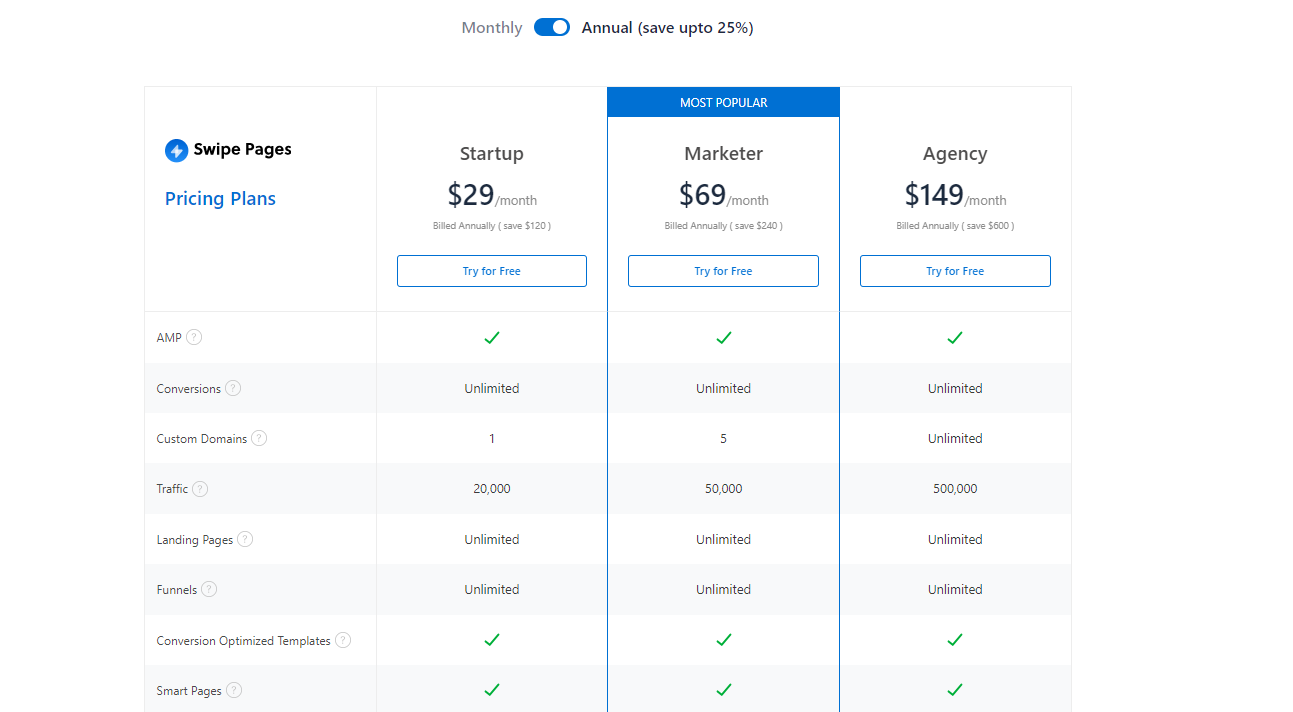The height and width of the screenshot is (712, 1293).
Task: Select the Startup plan title
Action: [492, 154]
